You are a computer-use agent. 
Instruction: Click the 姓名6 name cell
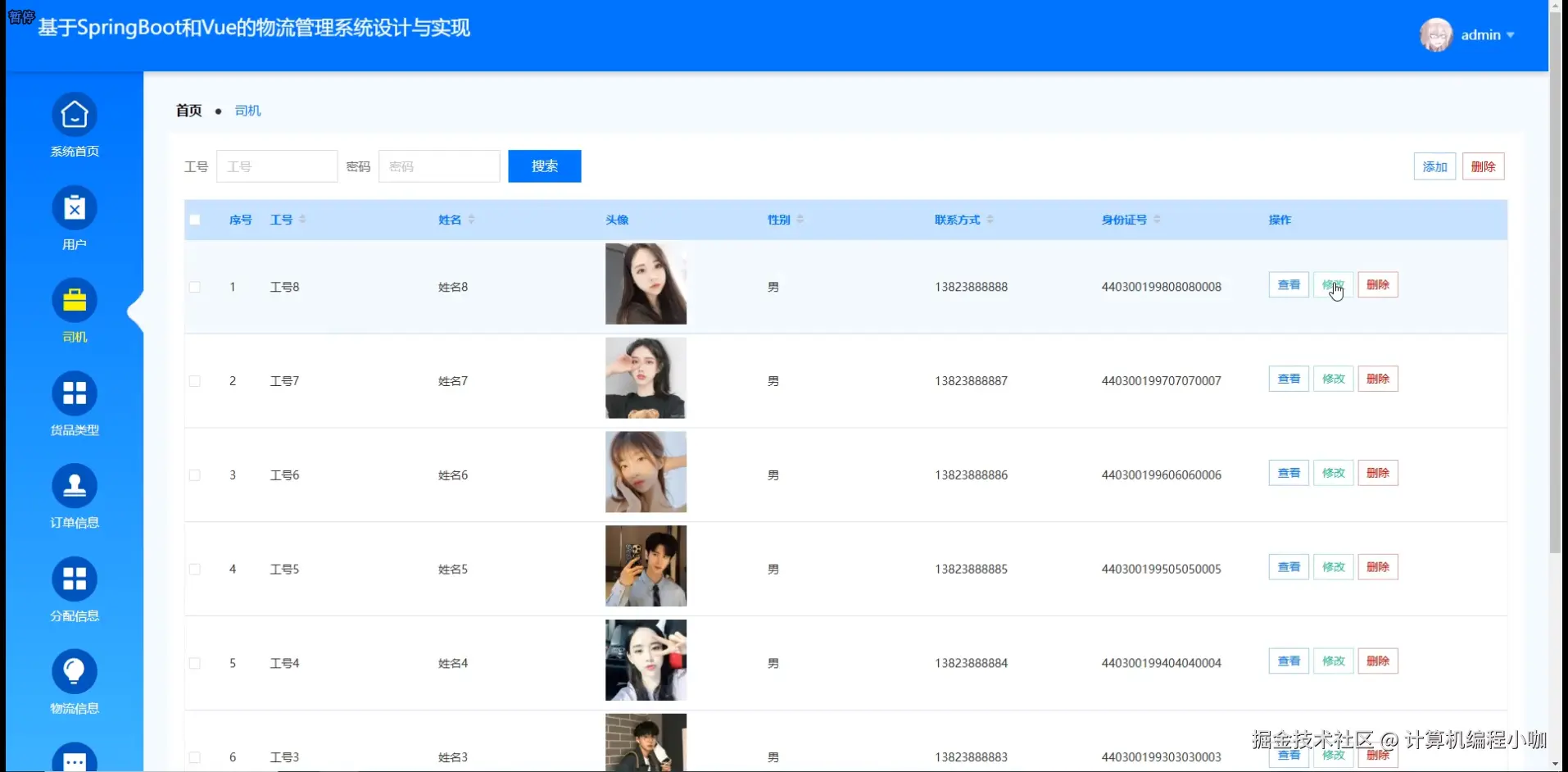[453, 475]
